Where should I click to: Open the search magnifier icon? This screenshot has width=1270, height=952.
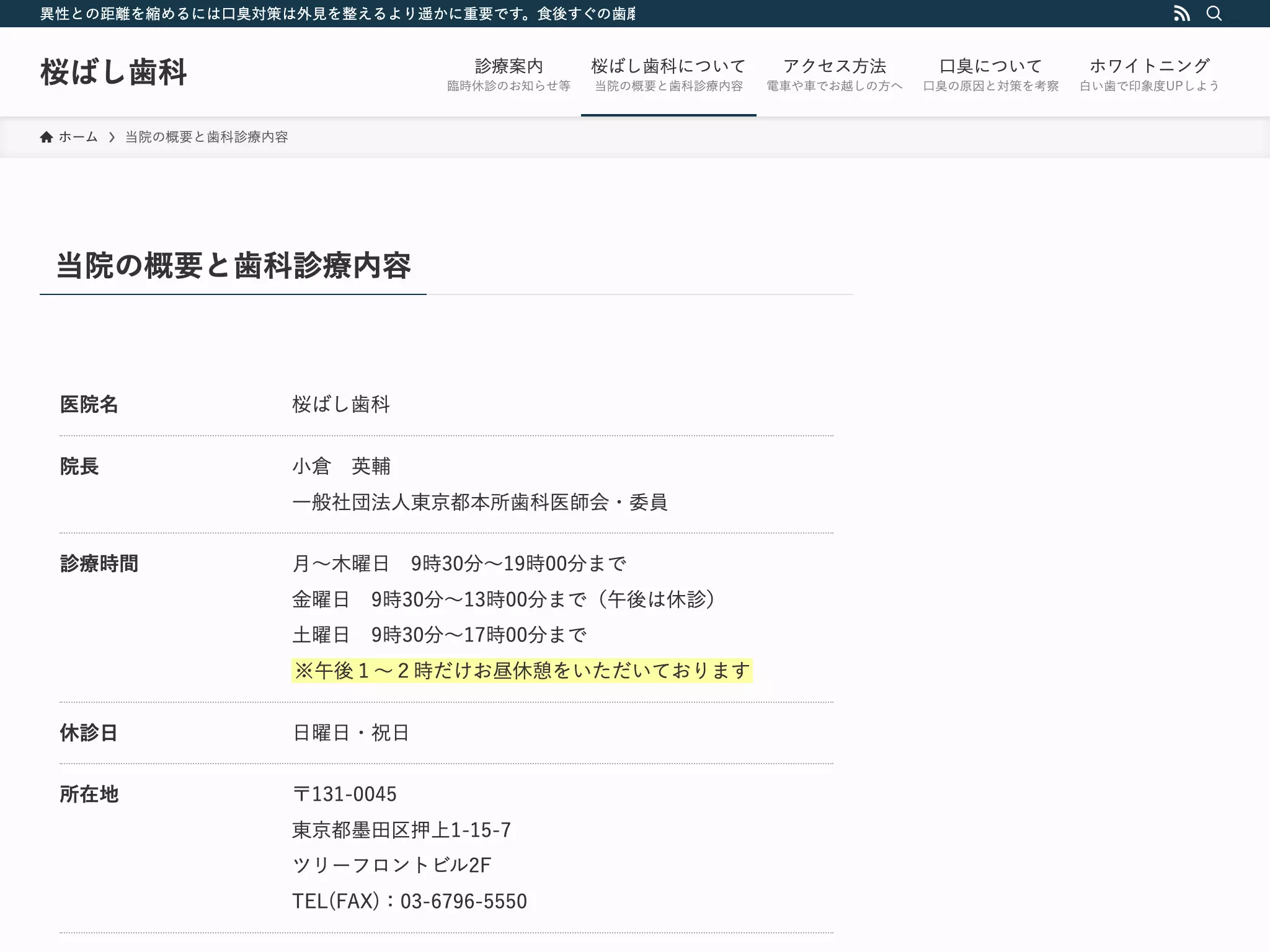(x=1214, y=14)
